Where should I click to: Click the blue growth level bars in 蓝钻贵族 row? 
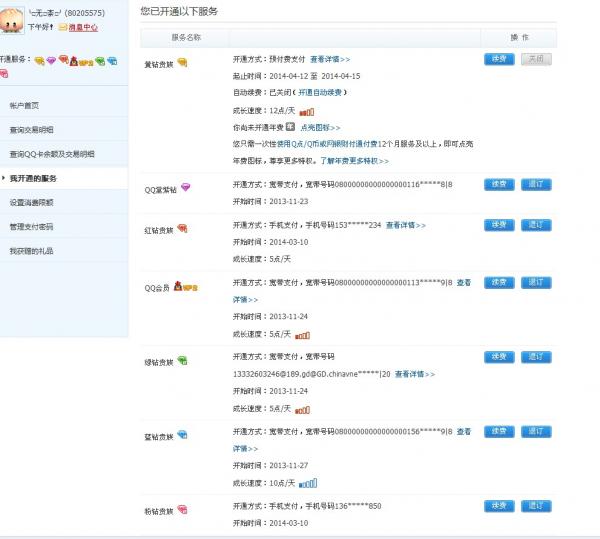pyautogui.click(x=308, y=483)
